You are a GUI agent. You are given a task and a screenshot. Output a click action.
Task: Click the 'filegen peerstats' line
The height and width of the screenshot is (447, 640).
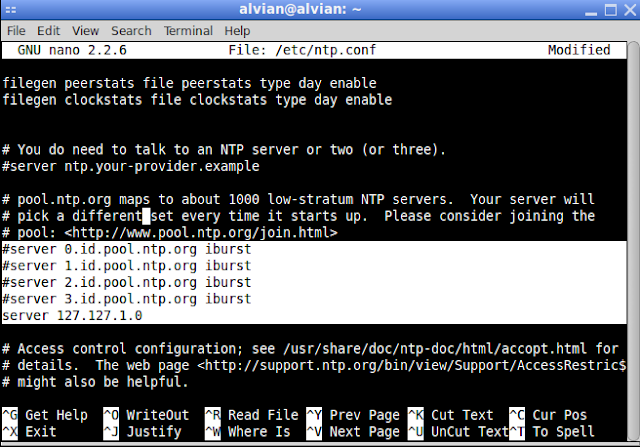(x=189, y=83)
